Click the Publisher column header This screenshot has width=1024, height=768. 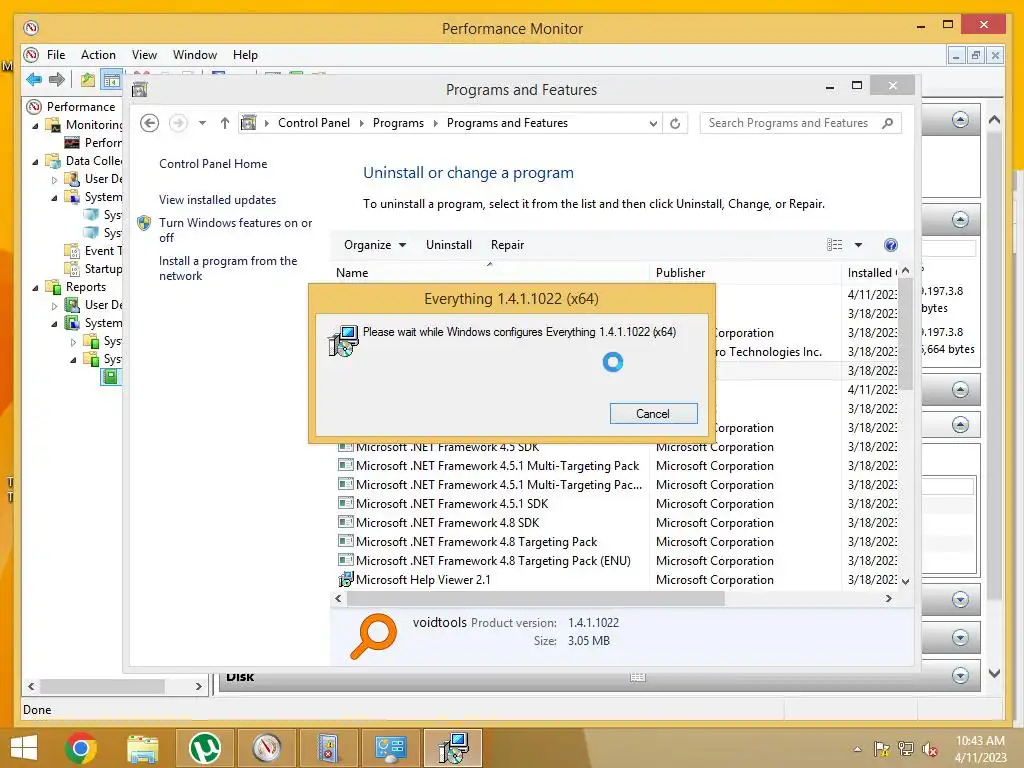click(x=745, y=273)
